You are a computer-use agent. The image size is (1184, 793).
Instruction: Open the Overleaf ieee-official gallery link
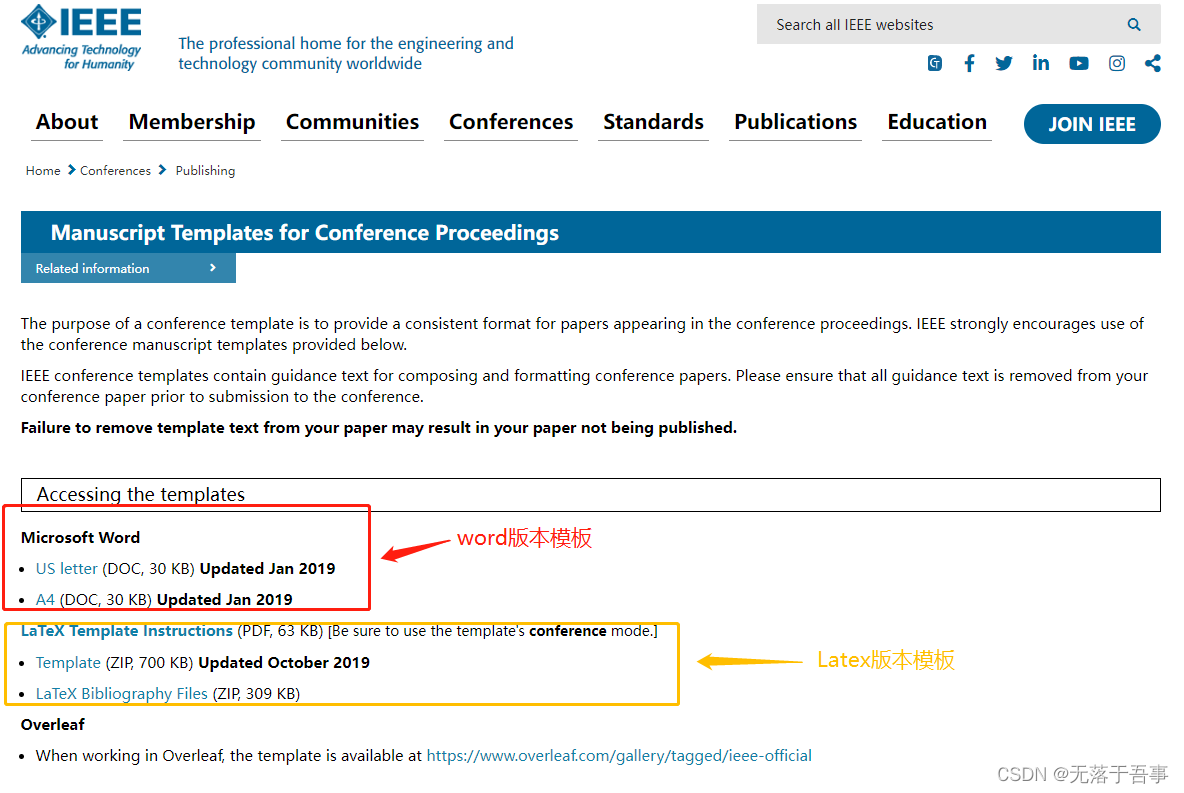[x=619, y=755]
